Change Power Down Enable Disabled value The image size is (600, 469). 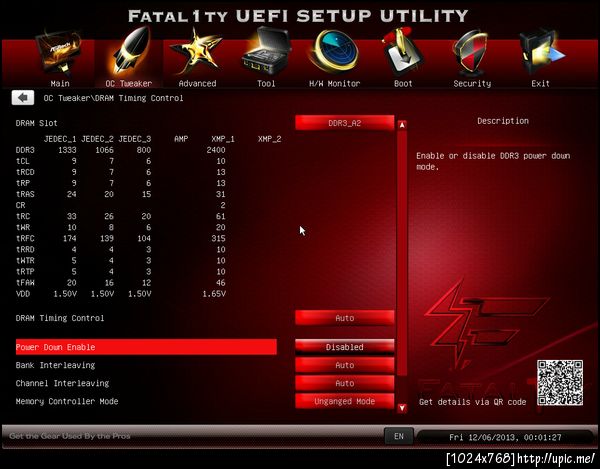(x=344, y=347)
